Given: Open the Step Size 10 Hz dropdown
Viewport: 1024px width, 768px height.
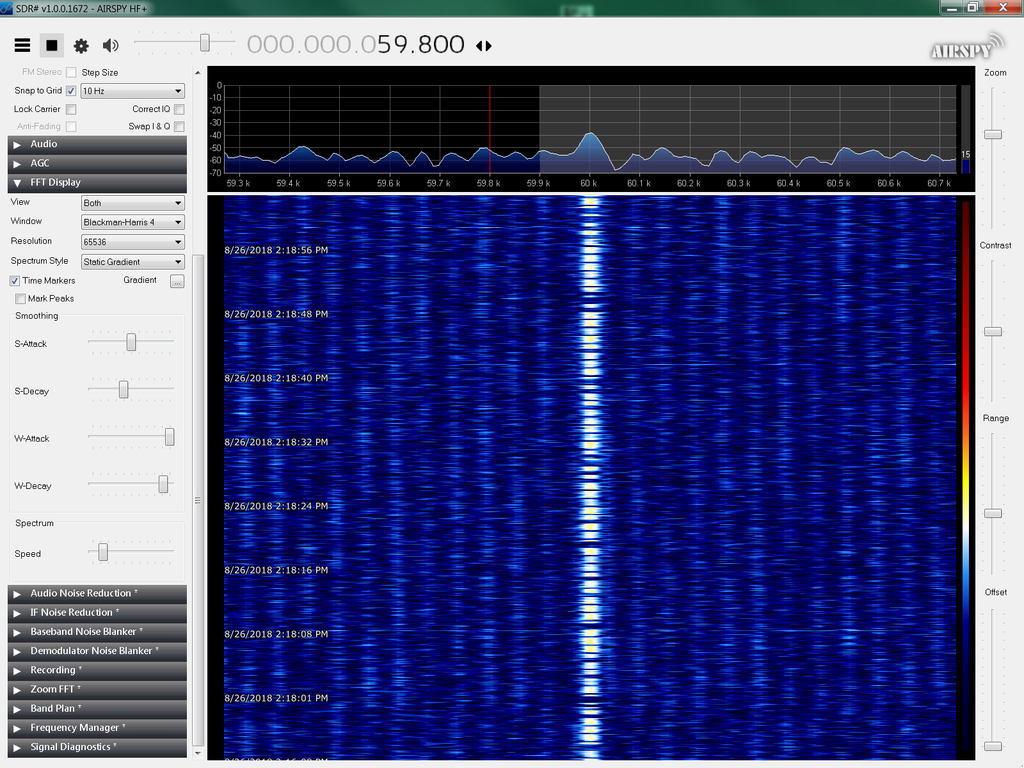Looking at the screenshot, I should click(133, 91).
